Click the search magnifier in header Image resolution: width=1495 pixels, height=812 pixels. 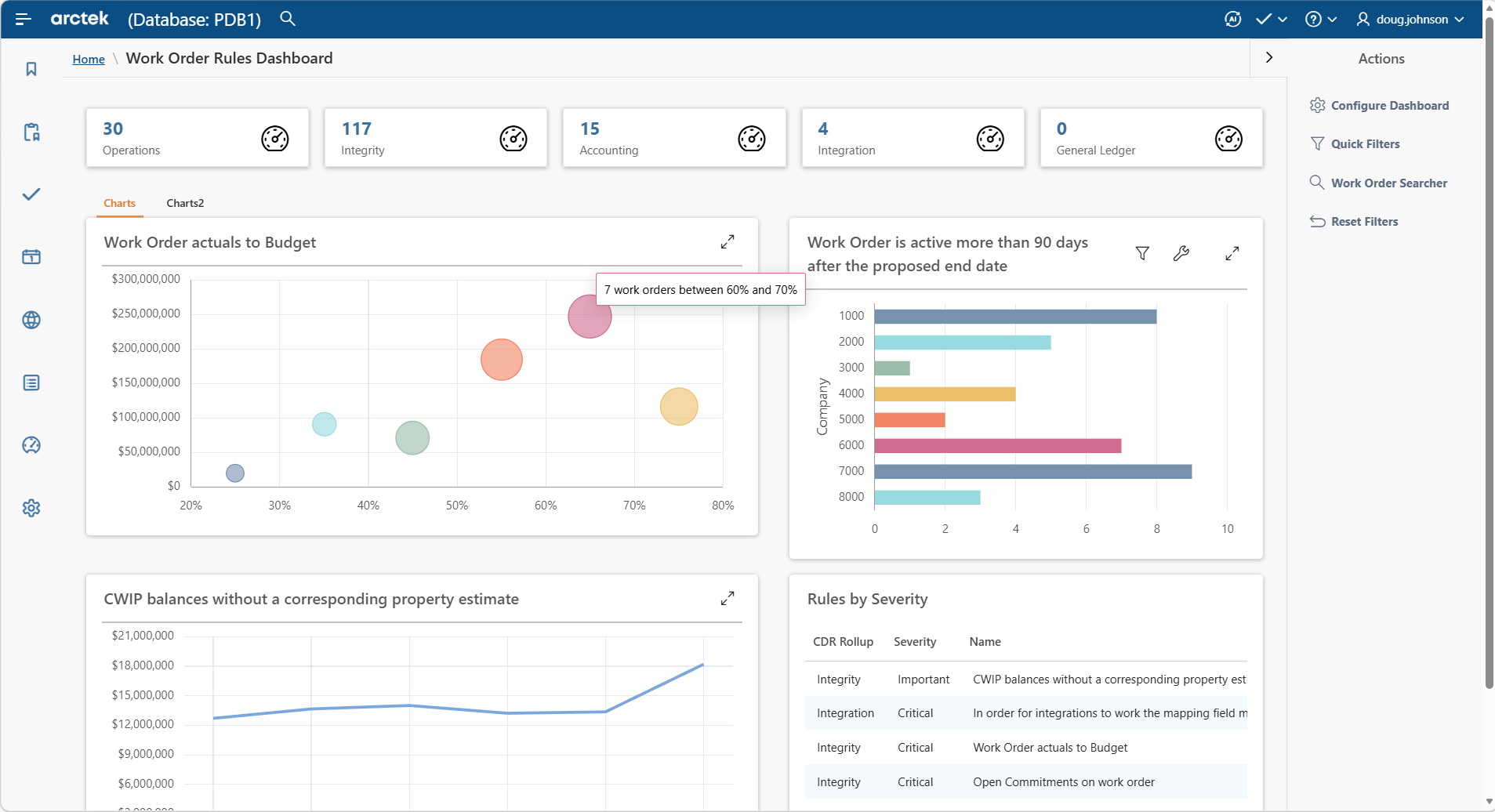pyautogui.click(x=288, y=18)
